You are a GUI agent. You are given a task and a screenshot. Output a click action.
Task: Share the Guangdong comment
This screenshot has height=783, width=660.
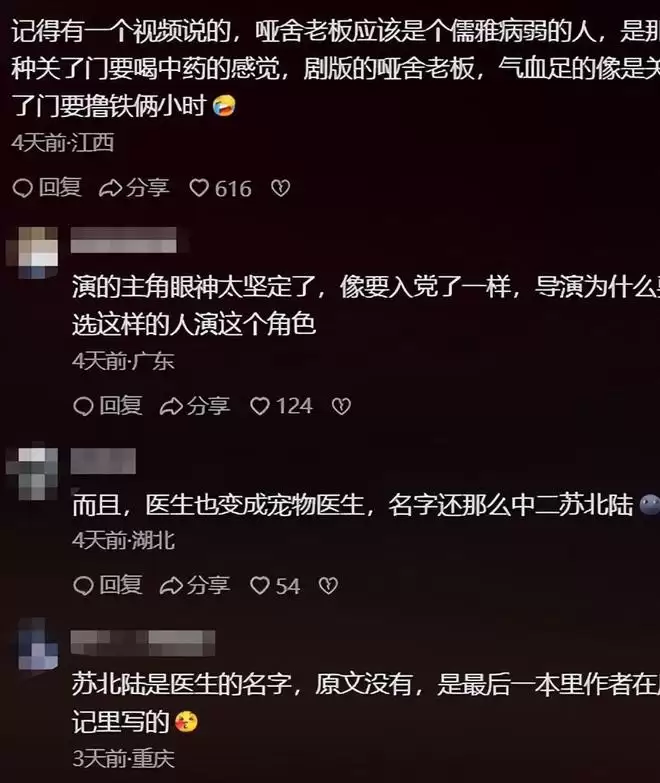[x=195, y=406]
